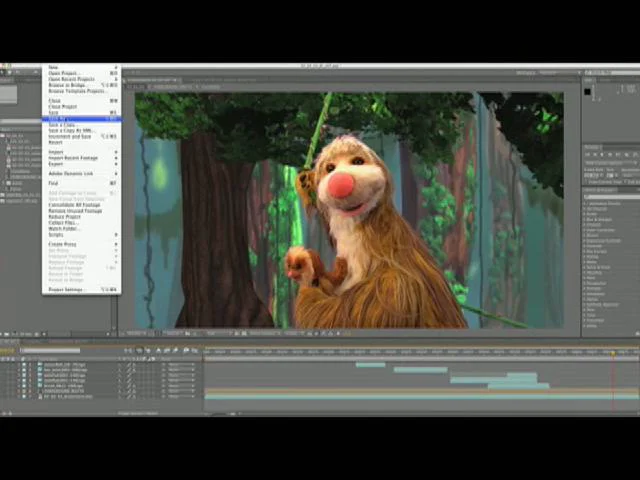Open Parent dropdown for timeline layer 1
The image size is (640, 480).
181,364
